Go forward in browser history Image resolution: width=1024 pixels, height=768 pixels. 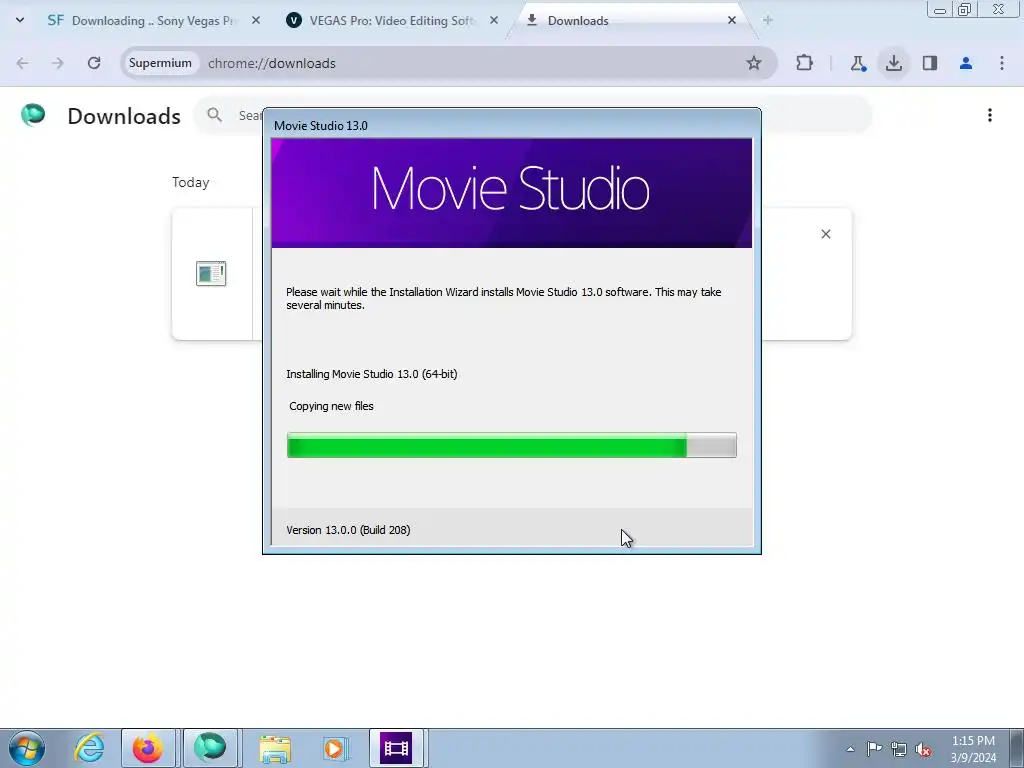point(58,63)
